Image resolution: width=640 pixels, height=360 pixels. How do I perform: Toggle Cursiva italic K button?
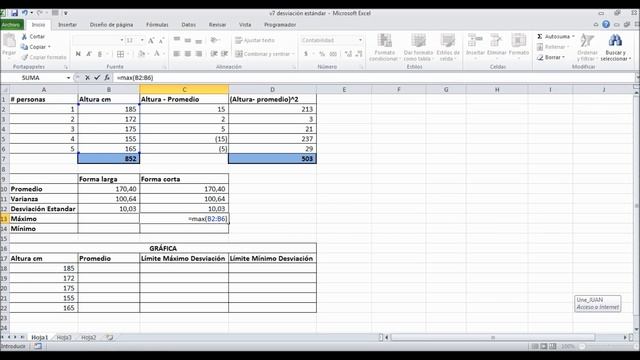89,54
